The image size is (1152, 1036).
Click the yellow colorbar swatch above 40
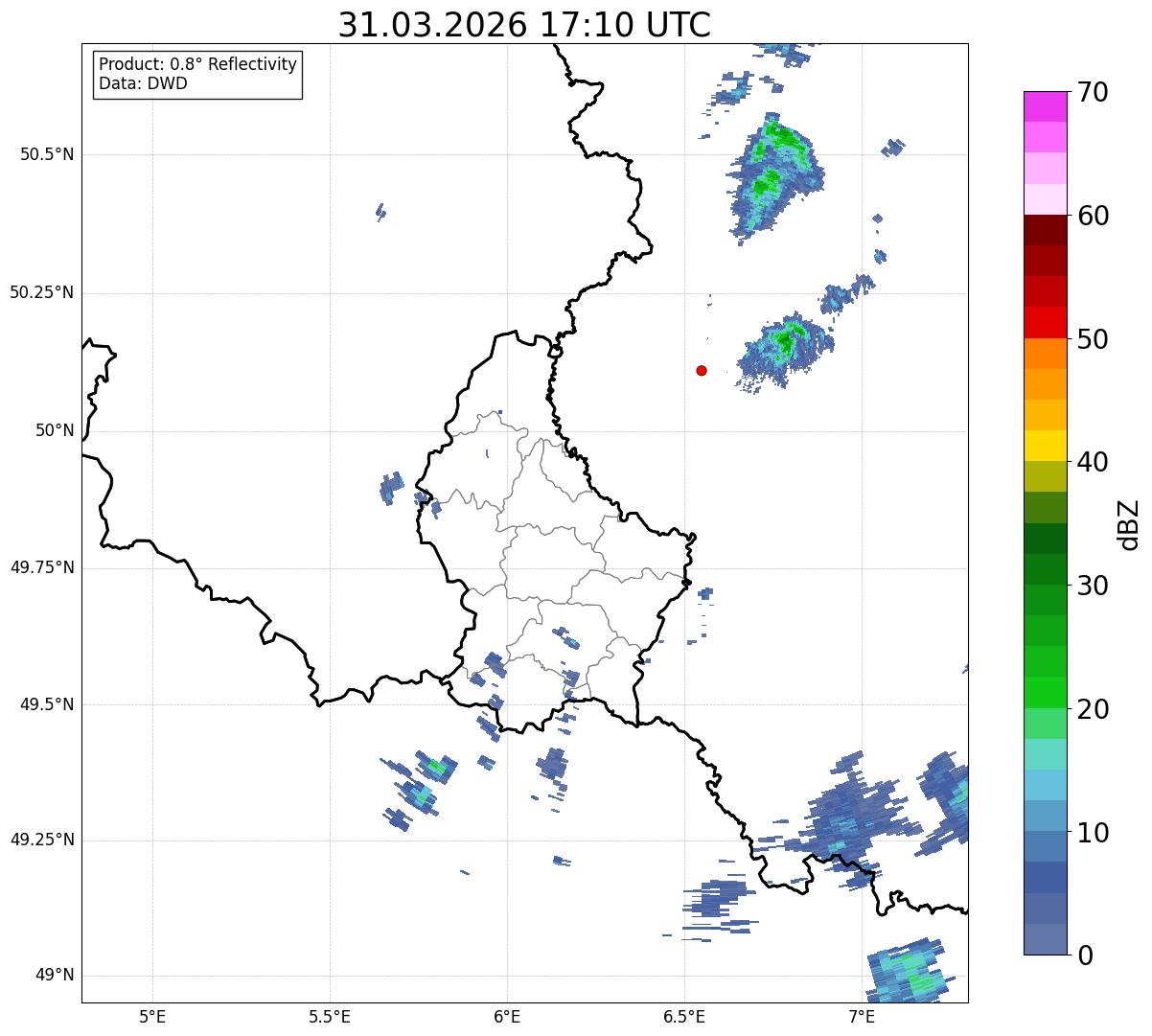[x=1046, y=447]
